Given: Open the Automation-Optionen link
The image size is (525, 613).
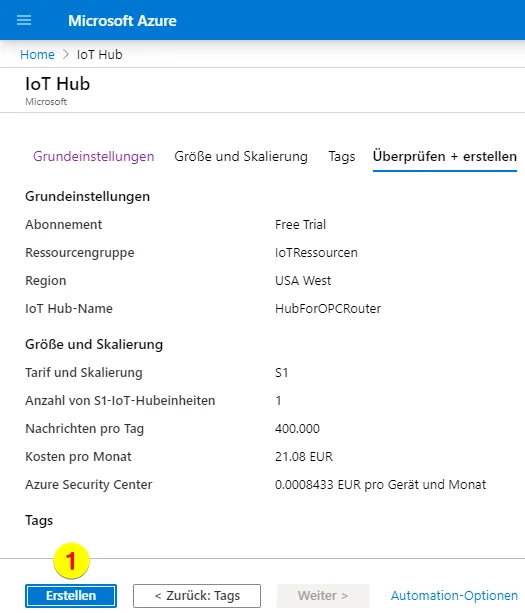Looking at the screenshot, I should pos(454,595).
